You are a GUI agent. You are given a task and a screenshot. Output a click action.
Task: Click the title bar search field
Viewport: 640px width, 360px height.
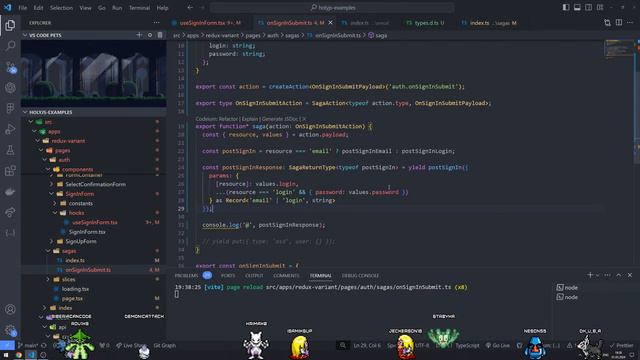[x=332, y=7]
